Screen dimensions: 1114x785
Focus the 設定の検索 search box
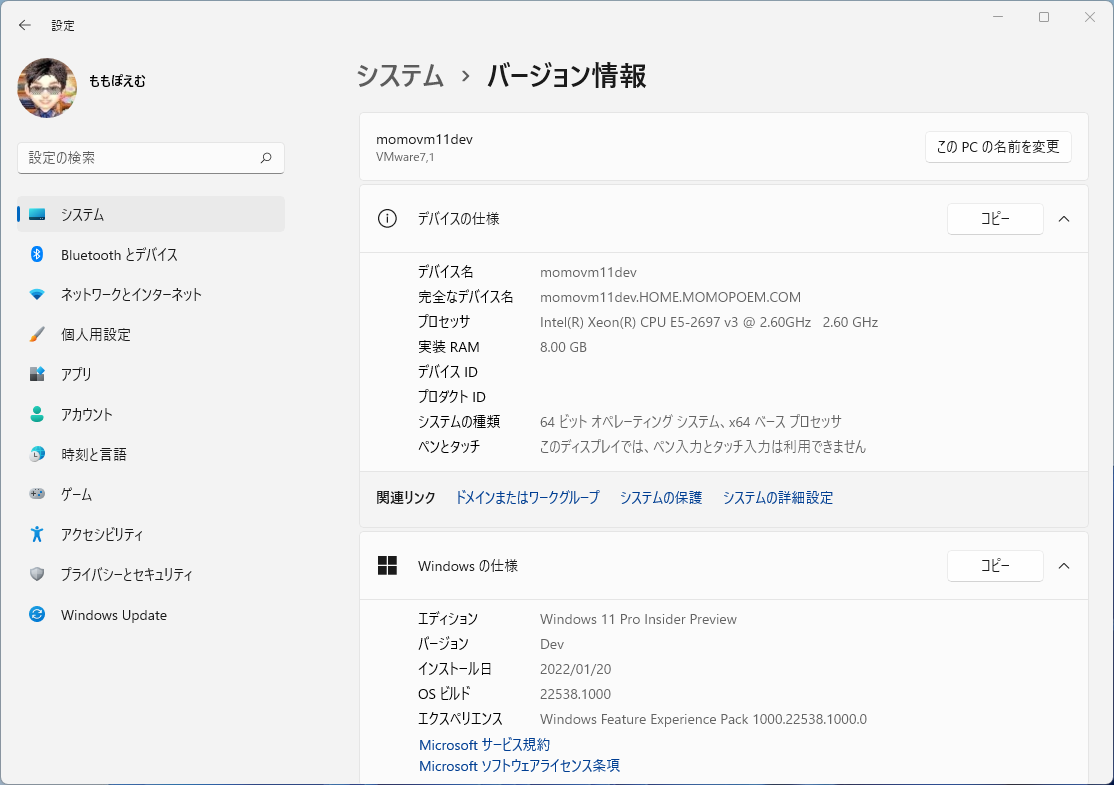pyautogui.click(x=151, y=158)
